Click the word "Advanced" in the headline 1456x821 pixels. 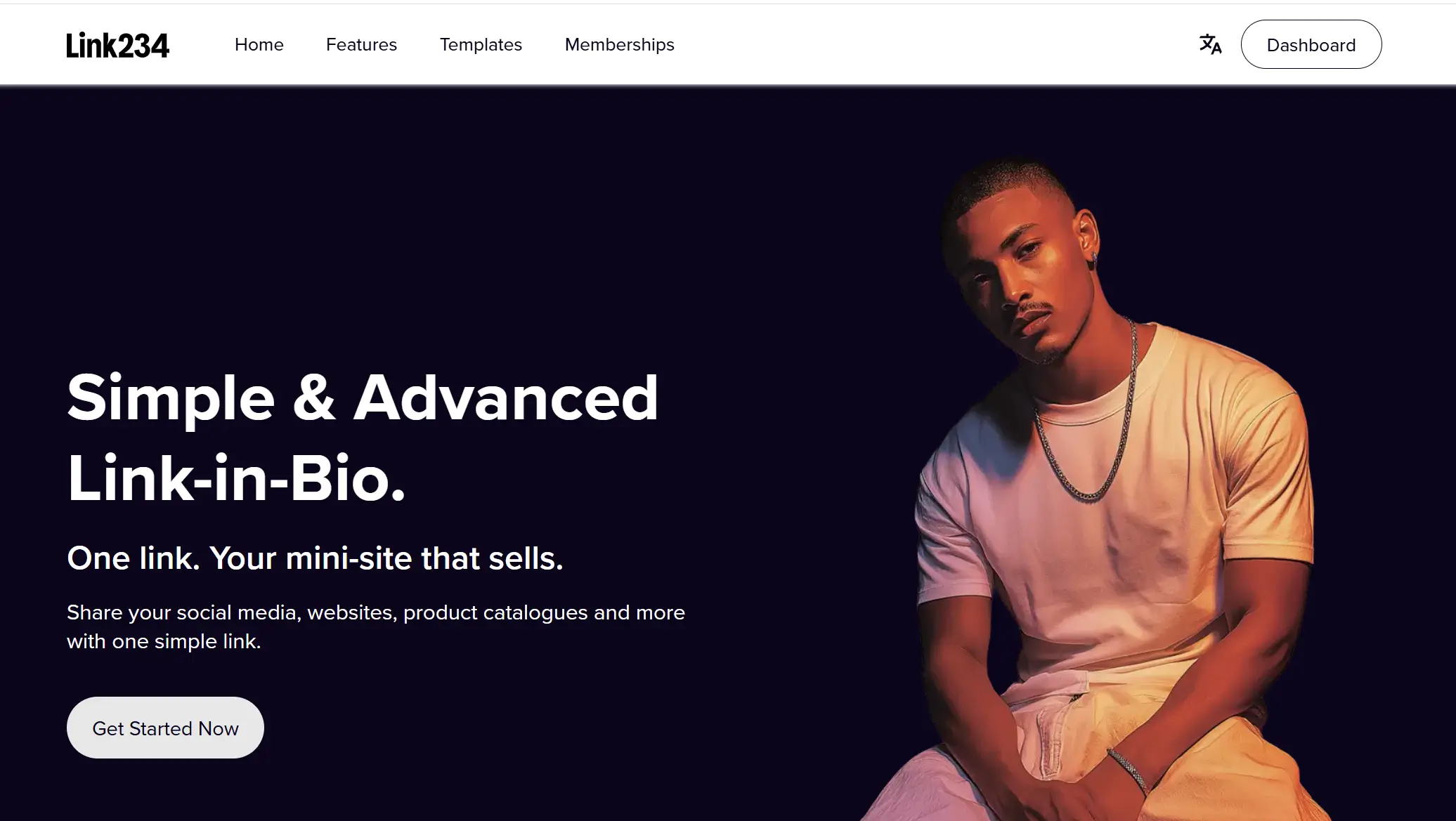coord(506,398)
